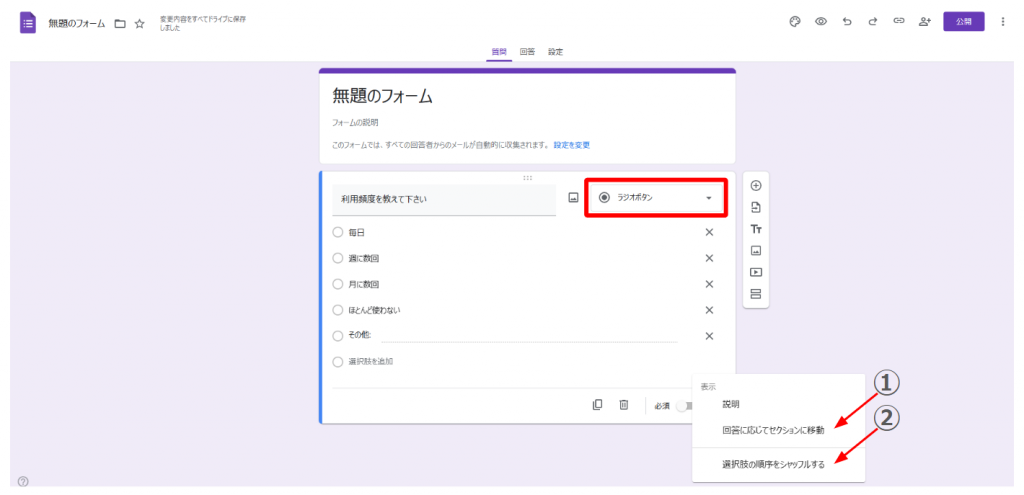Click the add question plus icon
1024x495 pixels.
point(756,185)
